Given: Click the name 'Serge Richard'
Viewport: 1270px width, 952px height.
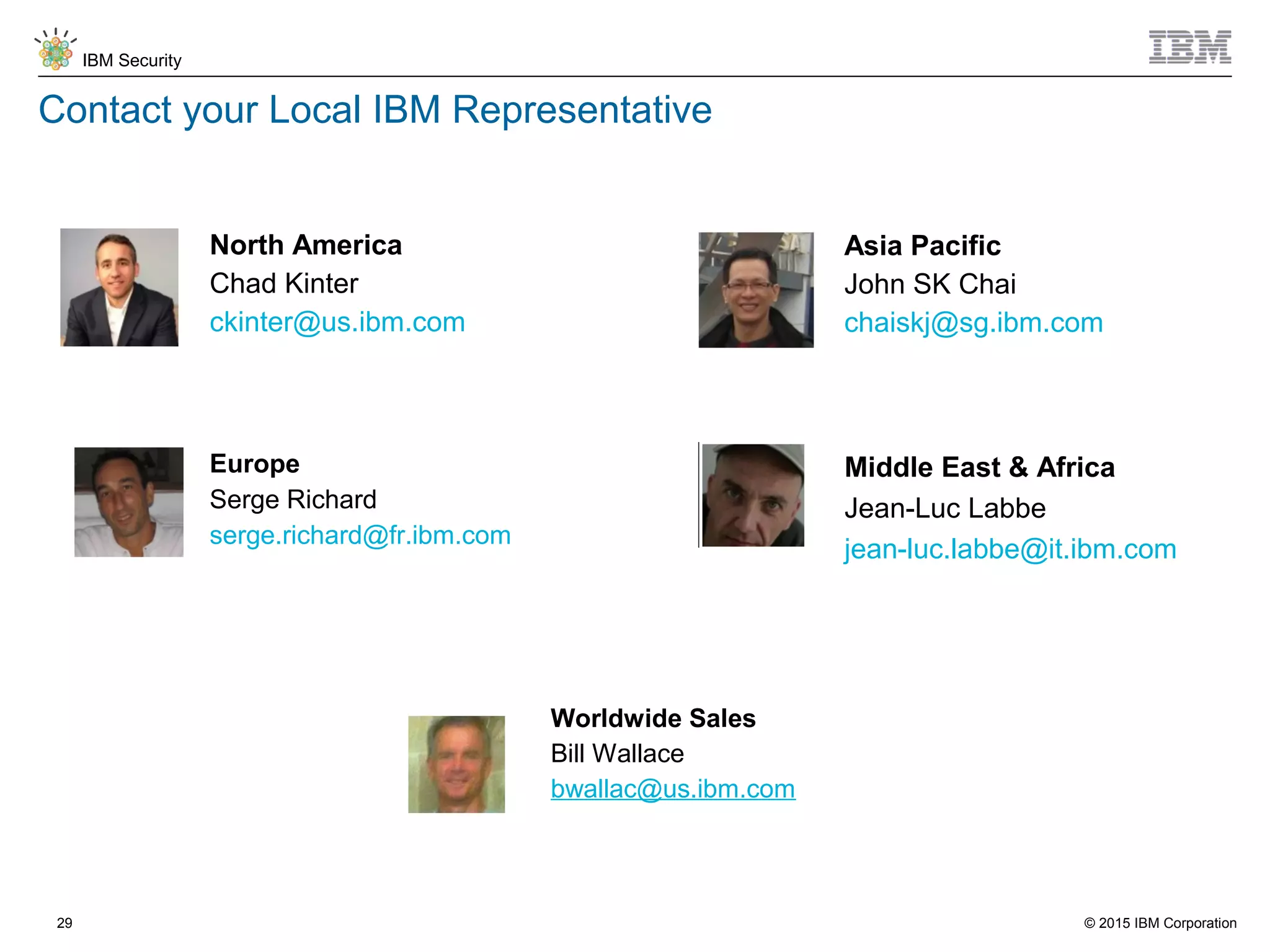Looking at the screenshot, I should [293, 500].
